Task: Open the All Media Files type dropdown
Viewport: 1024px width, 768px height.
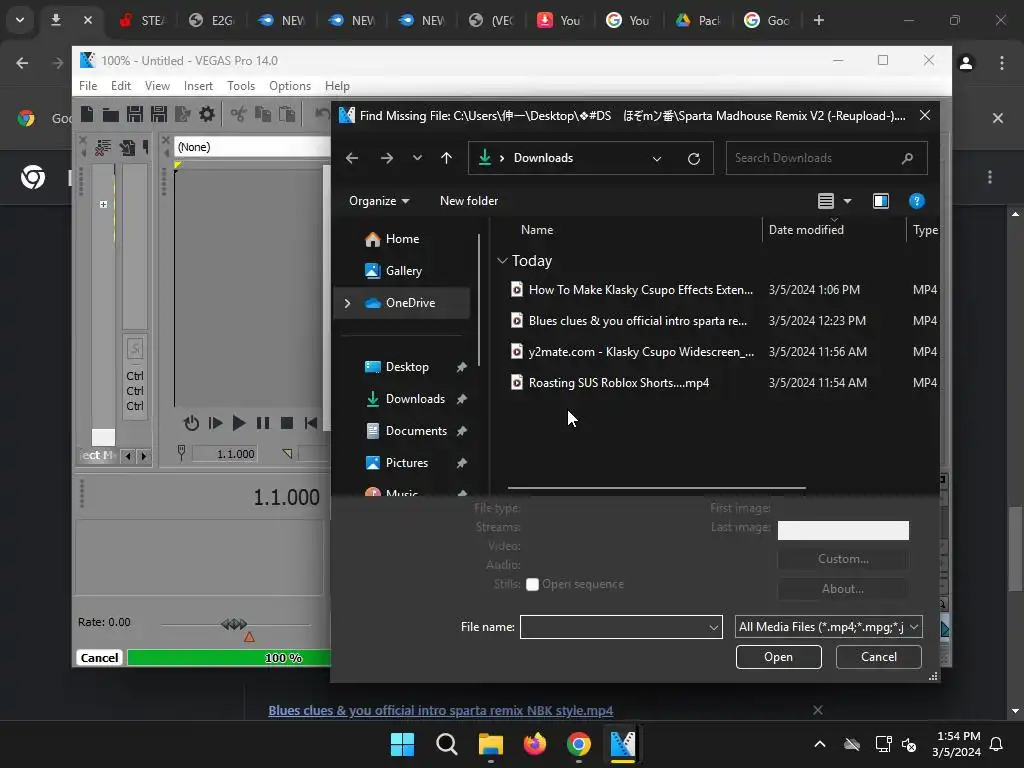Action: point(828,627)
